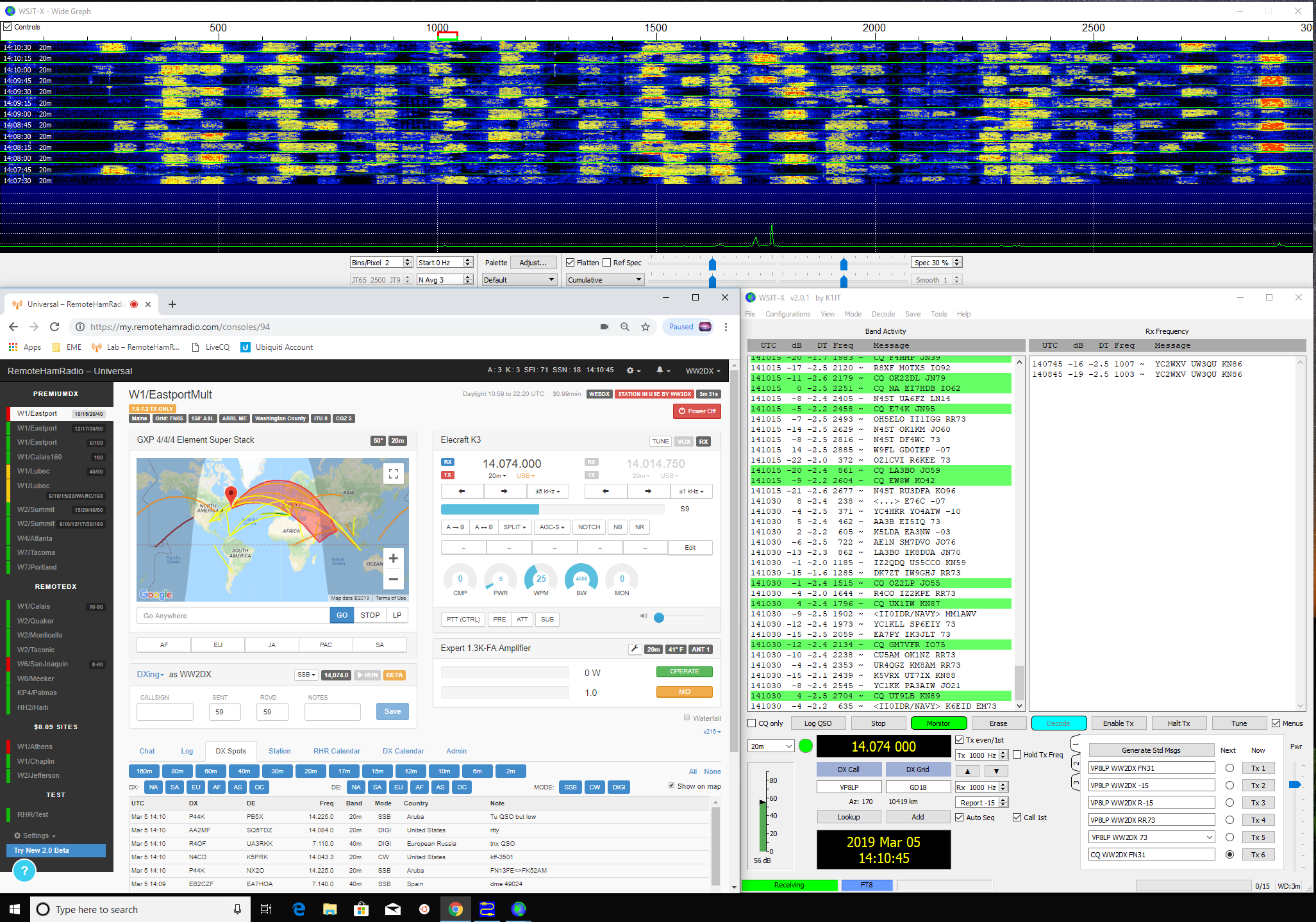Select the Tx 1 Next radio button
The image size is (1316, 922).
click(x=1229, y=768)
